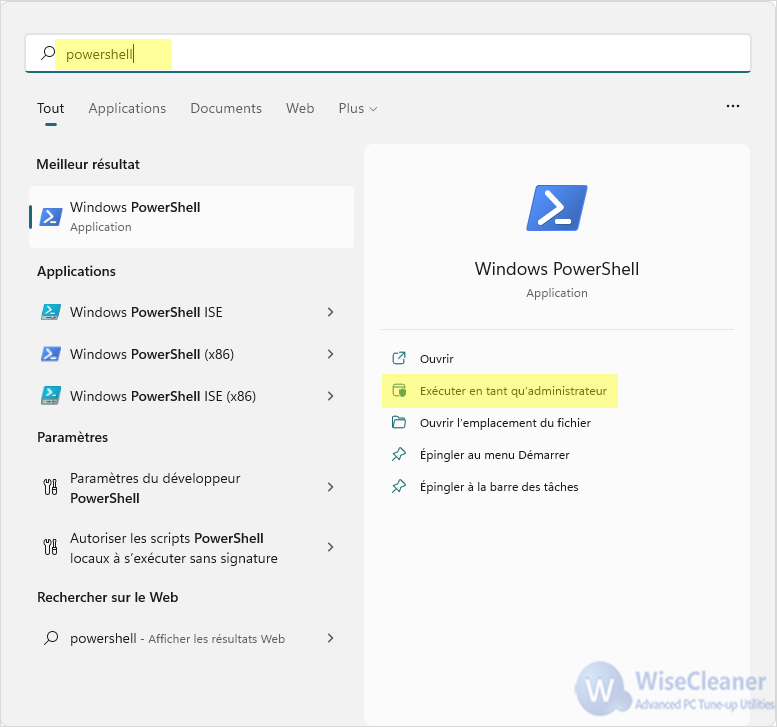Click the Ouvrir open-external icon
Screen dimensions: 777x727
pyautogui.click(x=399, y=358)
